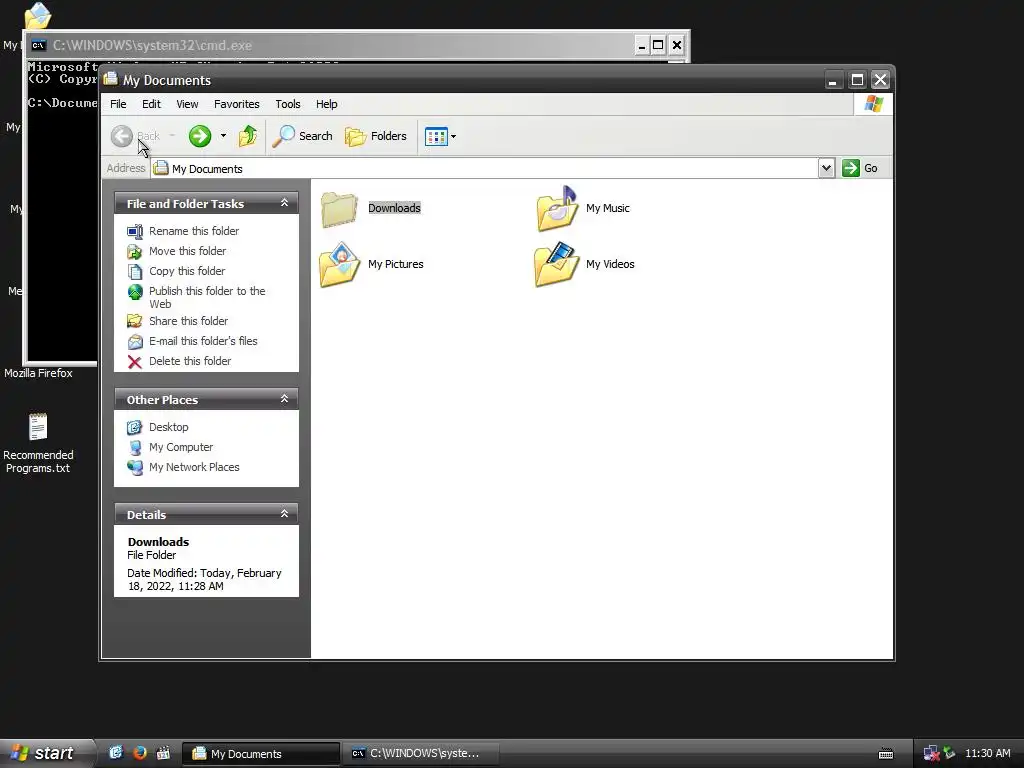This screenshot has width=1024, height=768.
Task: Select the My Videos folder icon
Action: point(556,264)
